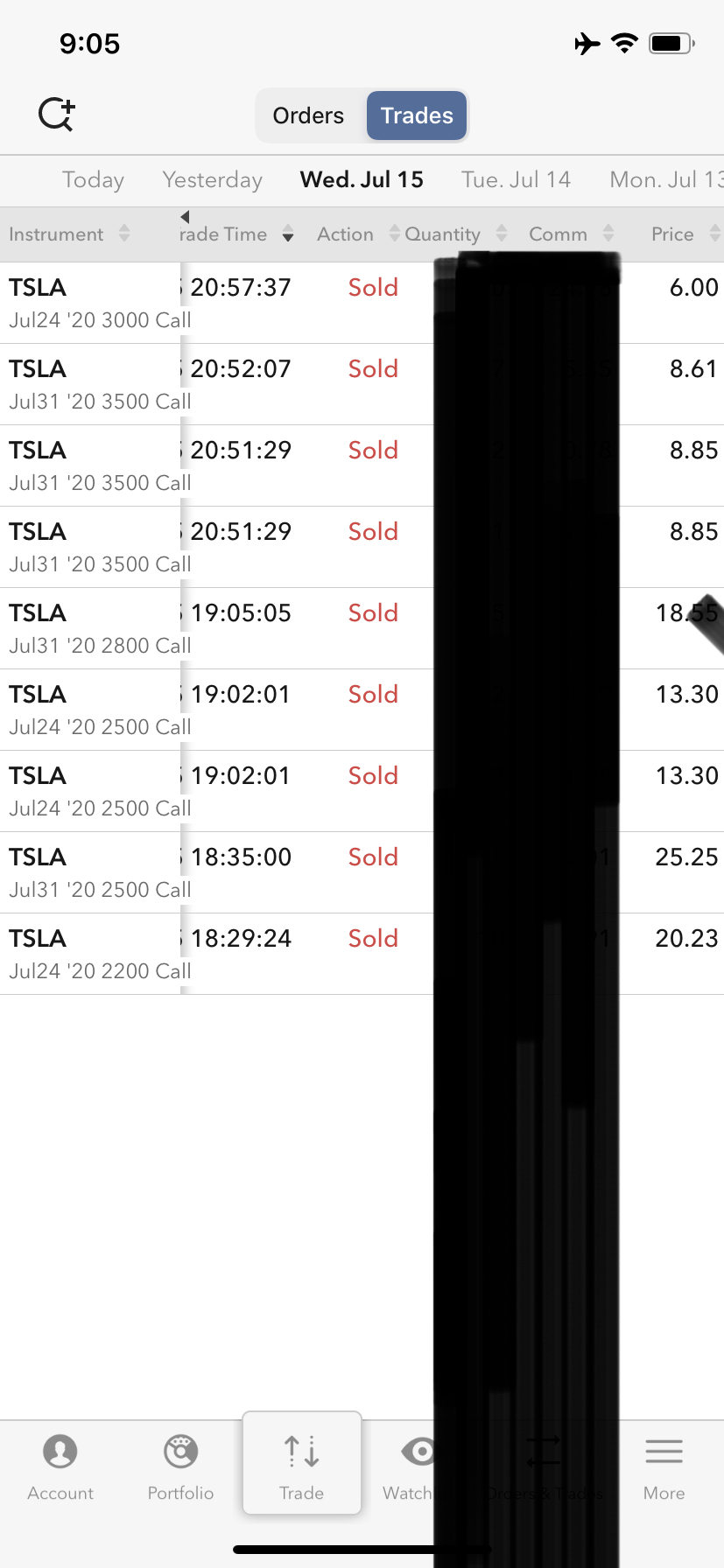This screenshot has width=724, height=1568.
Task: Select the Today date filter
Action: pos(93,179)
